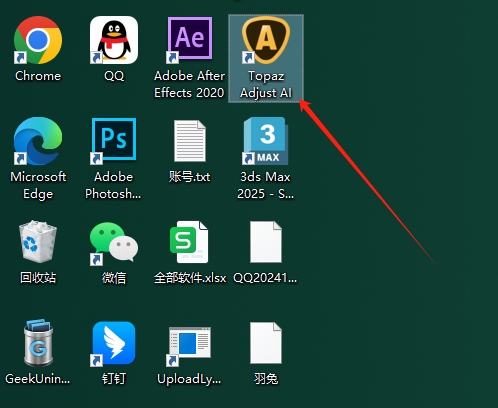This screenshot has height=408, width=498.
Task: Select the QQ20241... blank file icon
Action: click(266, 242)
